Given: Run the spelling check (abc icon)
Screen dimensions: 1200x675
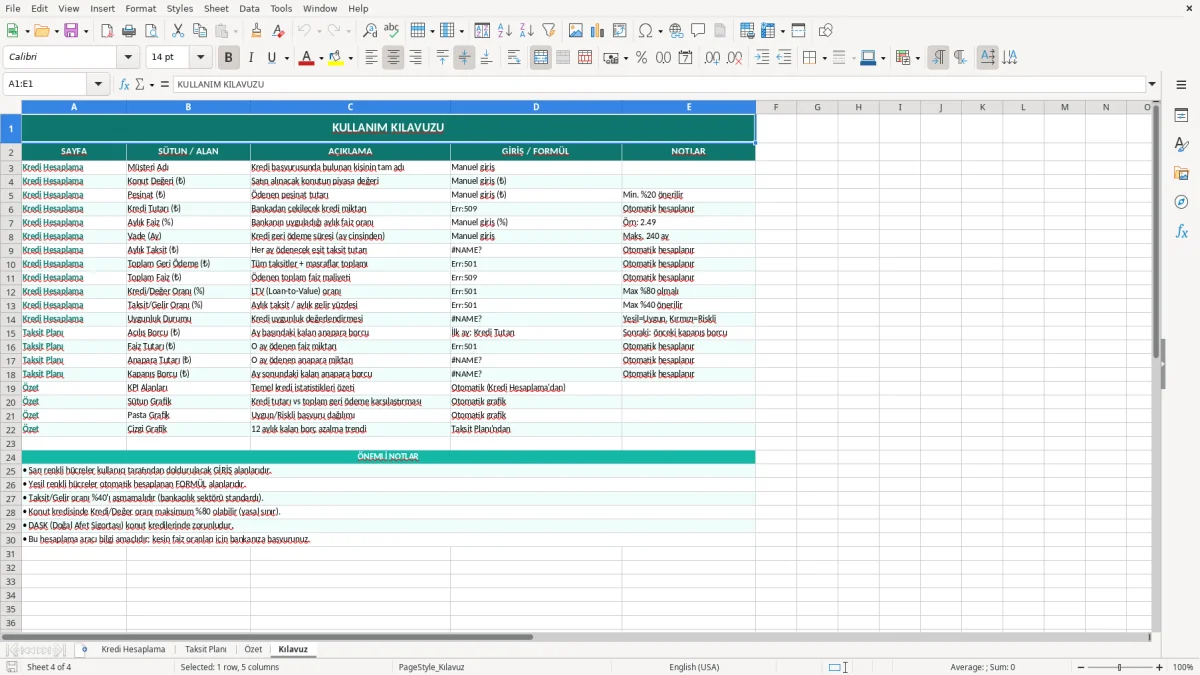Looking at the screenshot, I should (x=392, y=31).
